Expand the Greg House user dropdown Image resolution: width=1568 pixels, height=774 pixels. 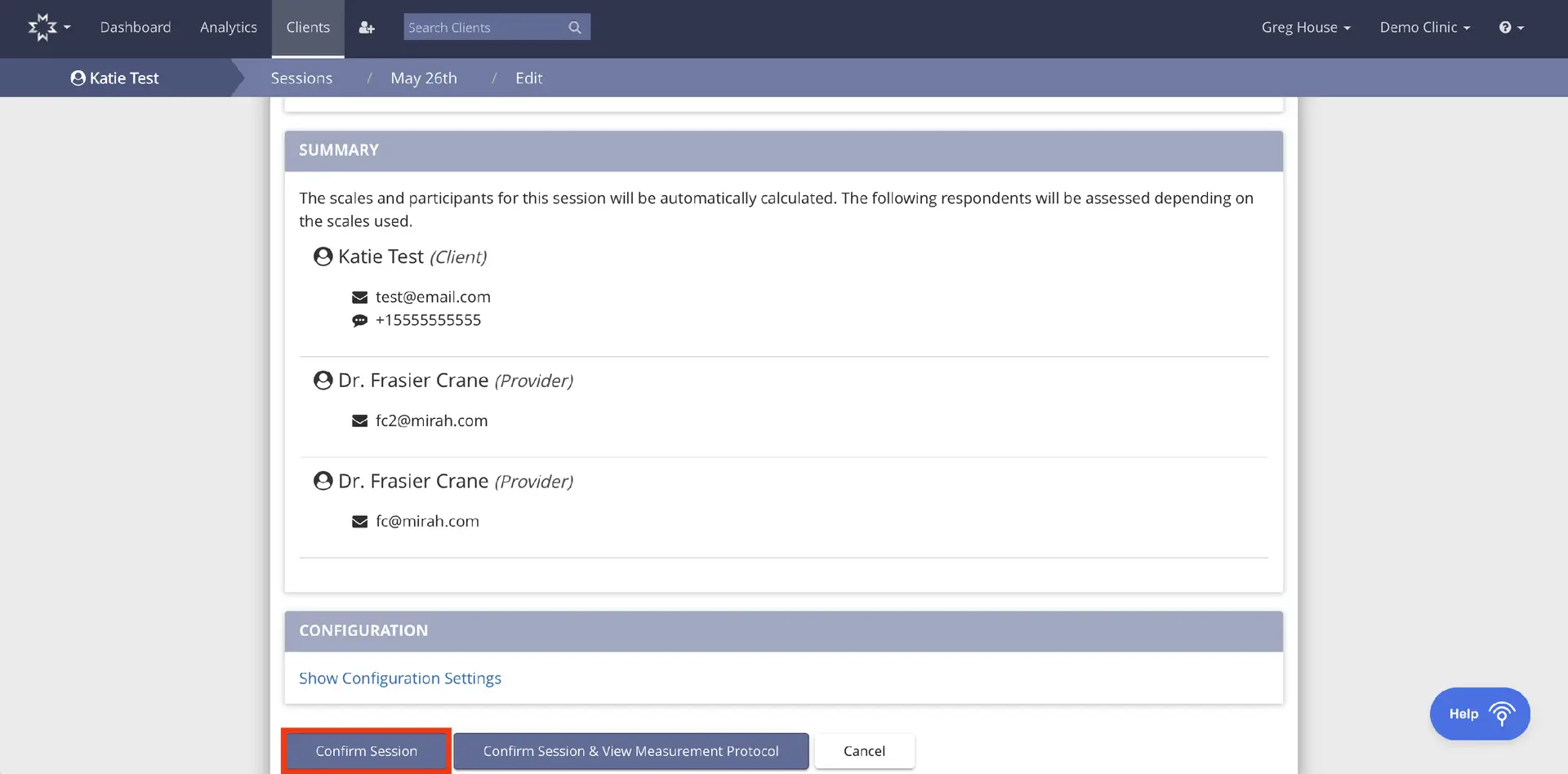pos(1305,28)
